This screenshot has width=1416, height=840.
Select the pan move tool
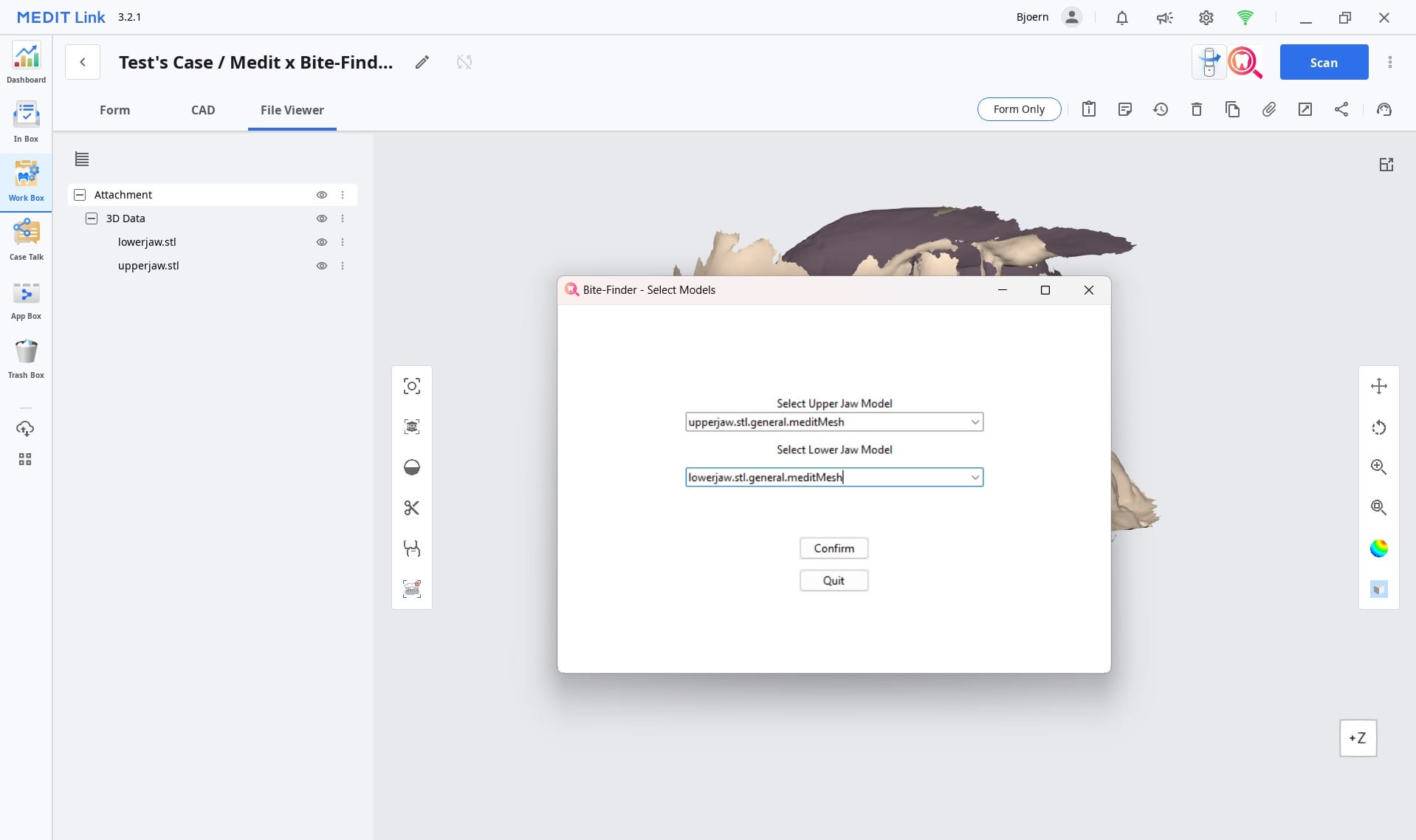tap(1379, 386)
